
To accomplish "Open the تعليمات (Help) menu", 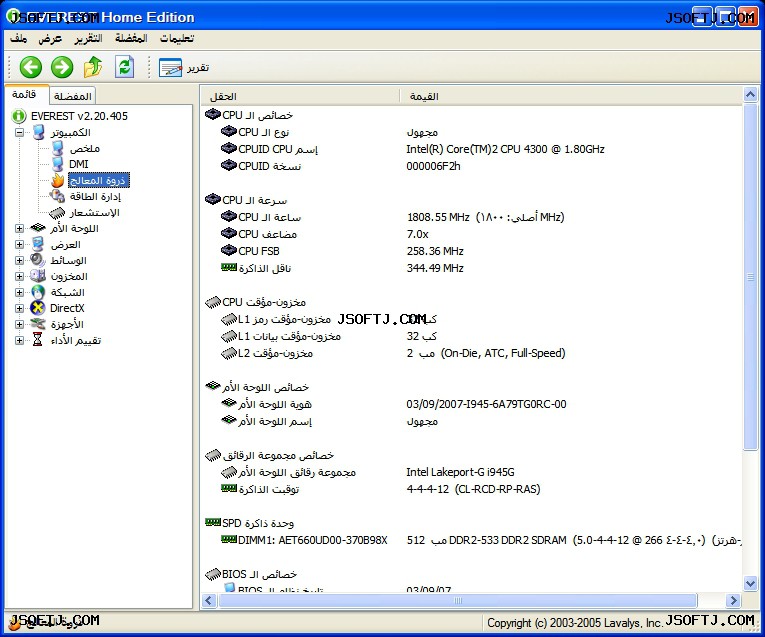I will [x=177, y=38].
